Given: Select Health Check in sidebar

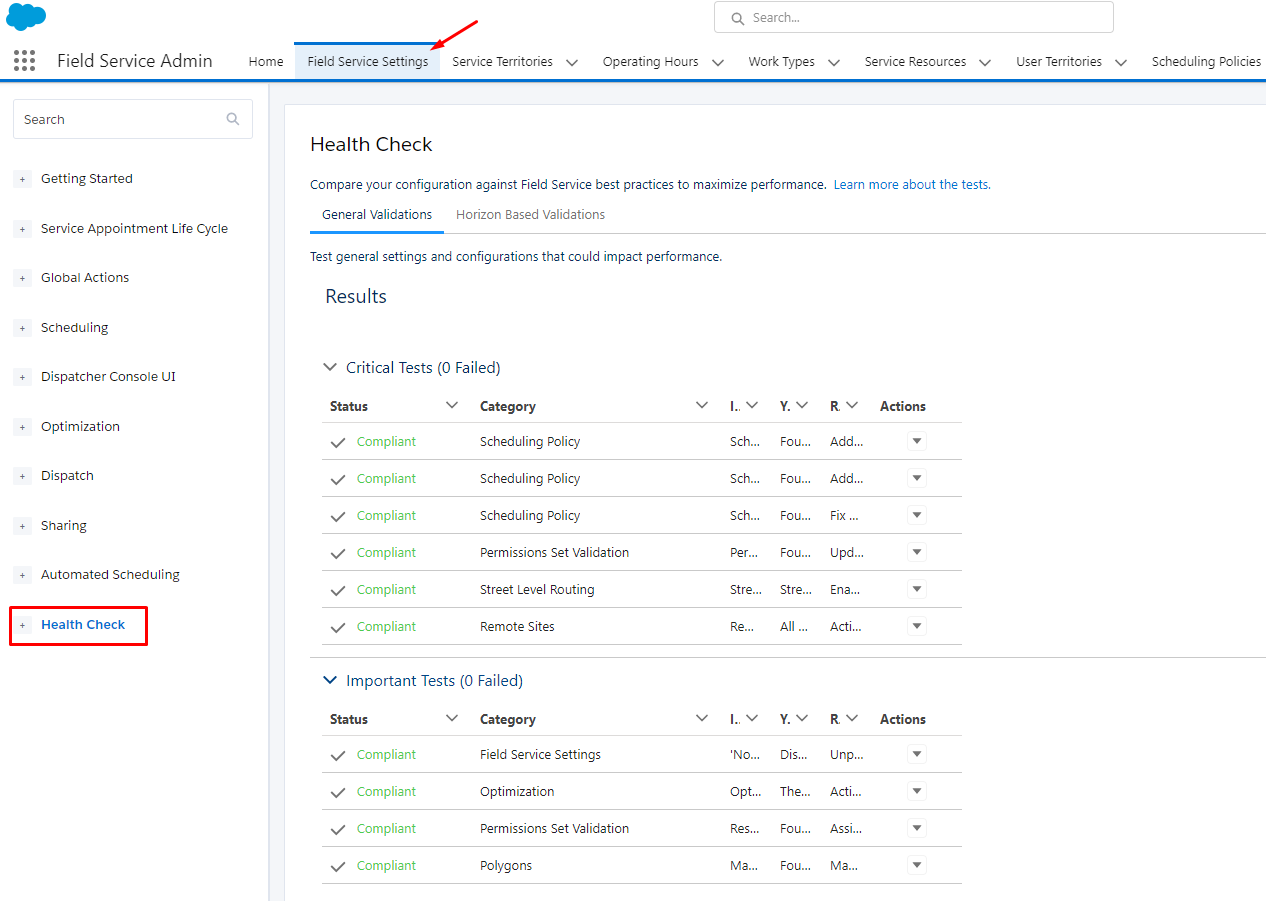Looking at the screenshot, I should [83, 624].
